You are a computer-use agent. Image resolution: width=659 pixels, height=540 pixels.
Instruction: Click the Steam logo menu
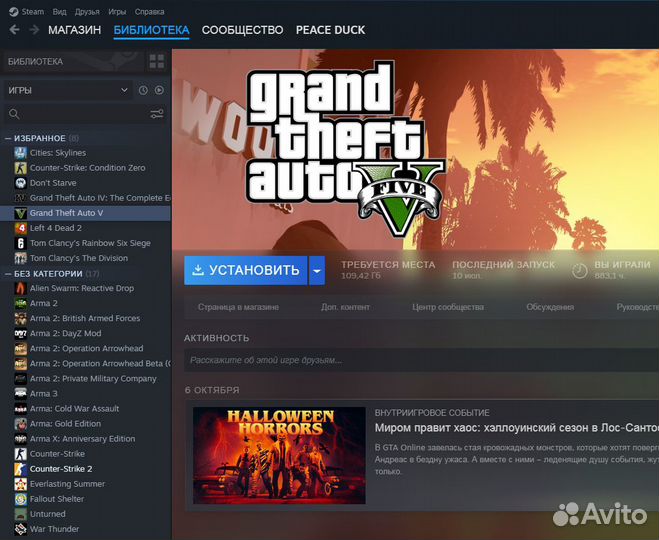pos(13,11)
